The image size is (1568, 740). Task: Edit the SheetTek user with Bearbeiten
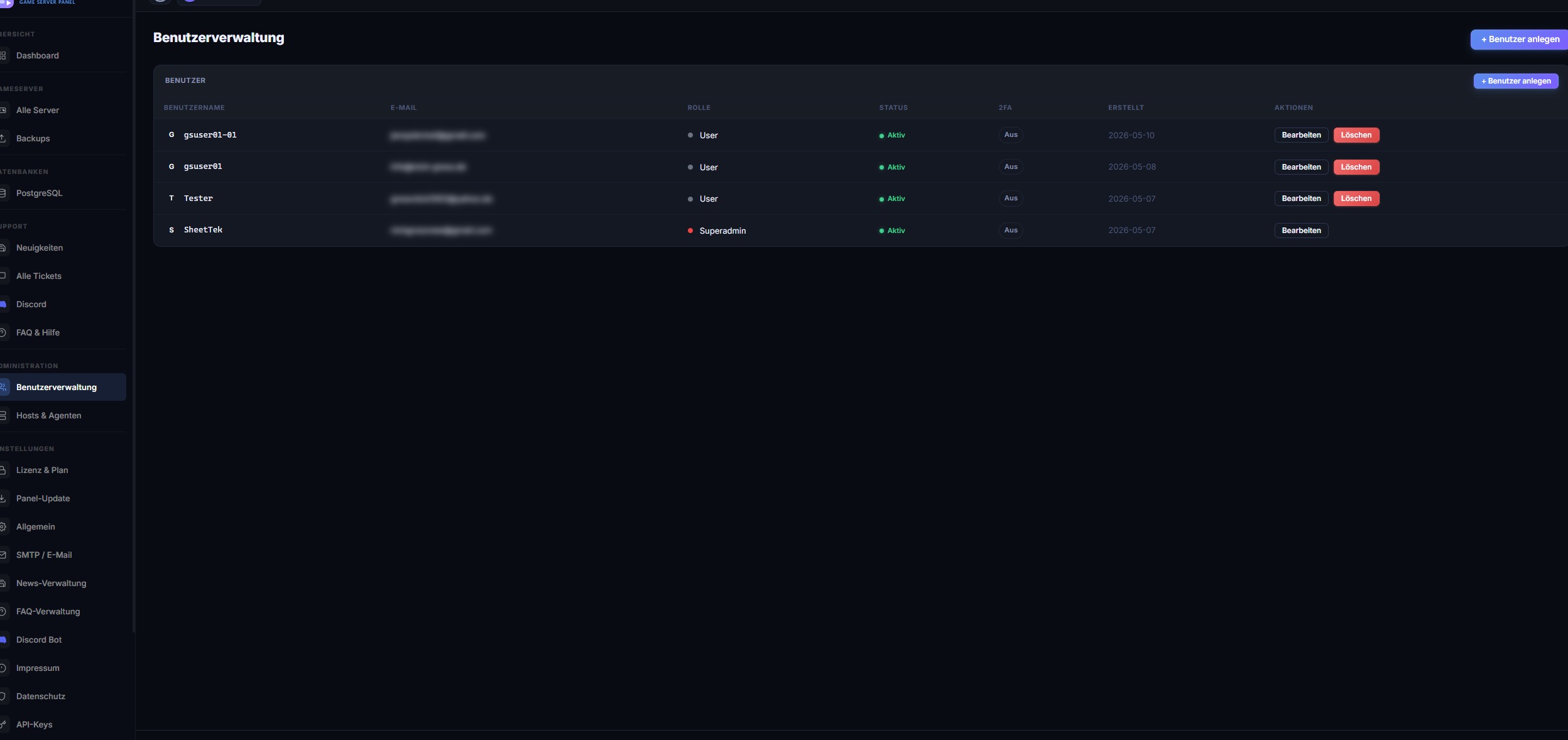click(1301, 231)
